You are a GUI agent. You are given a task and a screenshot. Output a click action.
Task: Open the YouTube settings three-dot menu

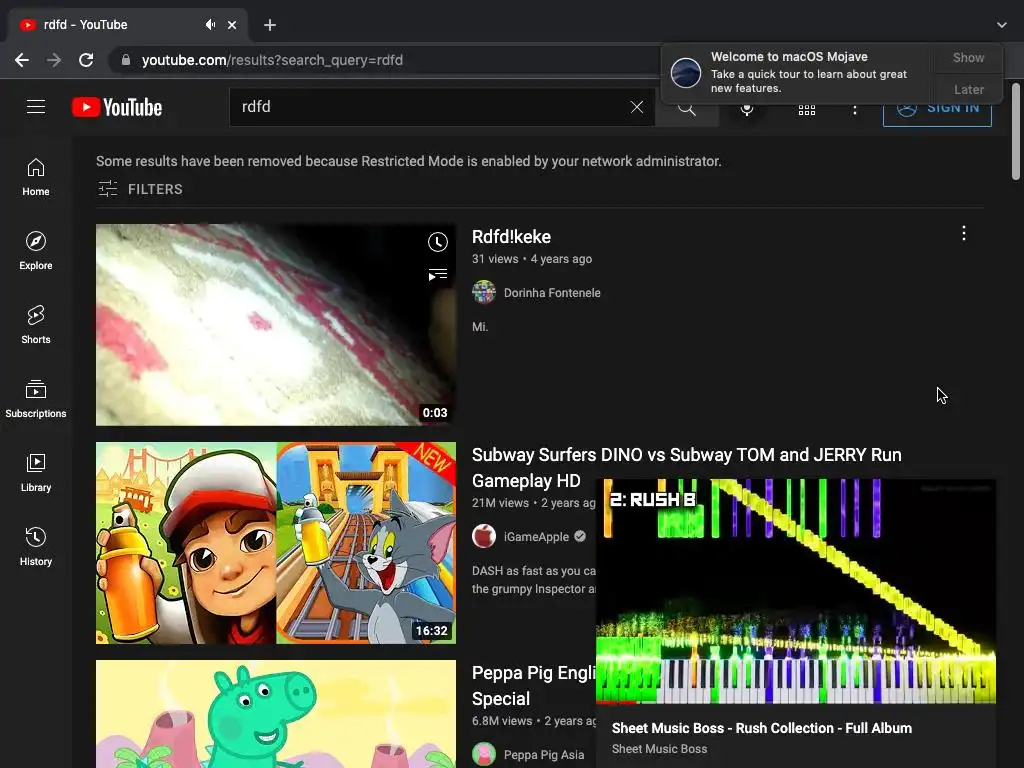pos(854,110)
